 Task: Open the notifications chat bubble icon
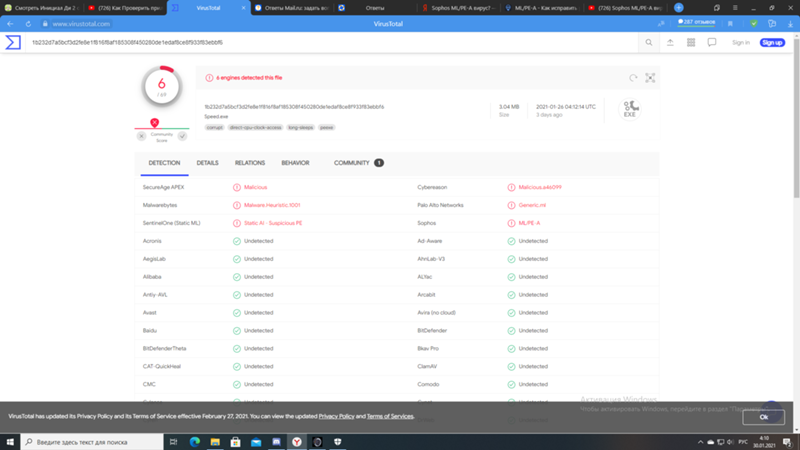[x=712, y=43]
